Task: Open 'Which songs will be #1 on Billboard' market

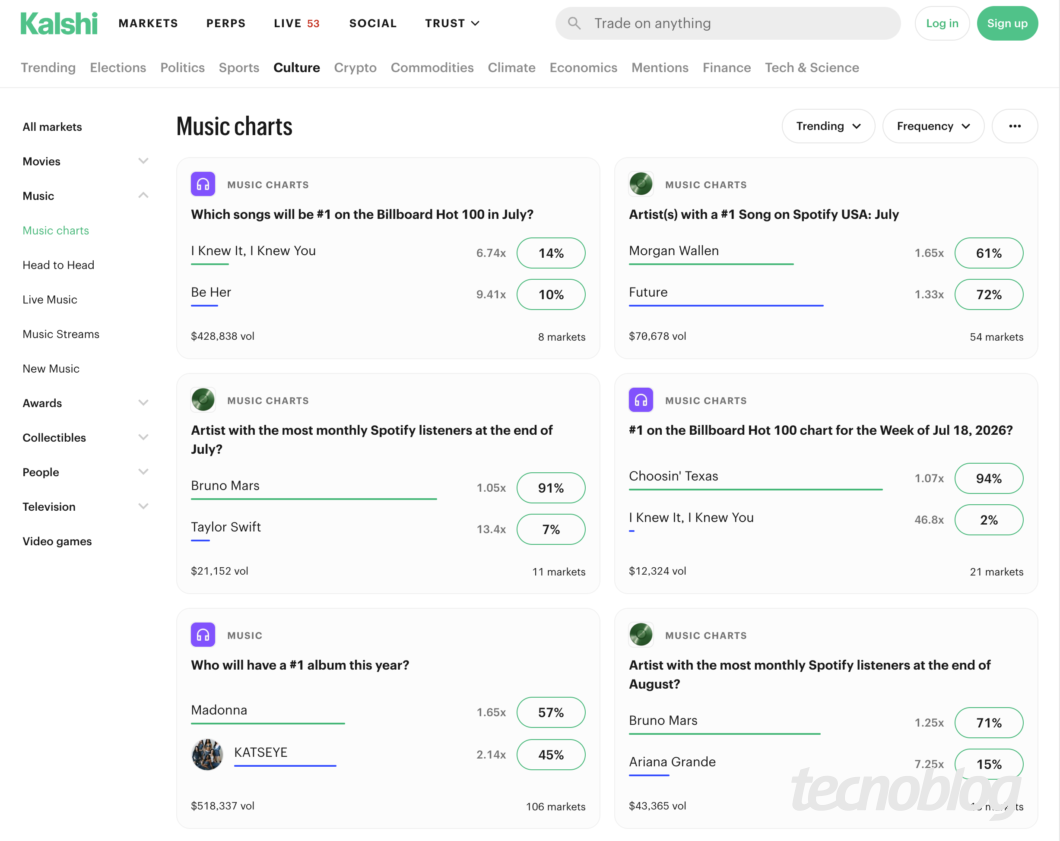Action: 362,214
